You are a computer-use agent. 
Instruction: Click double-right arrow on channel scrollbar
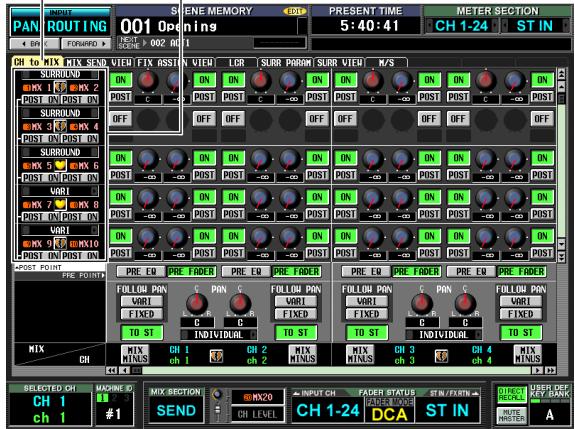point(550,370)
